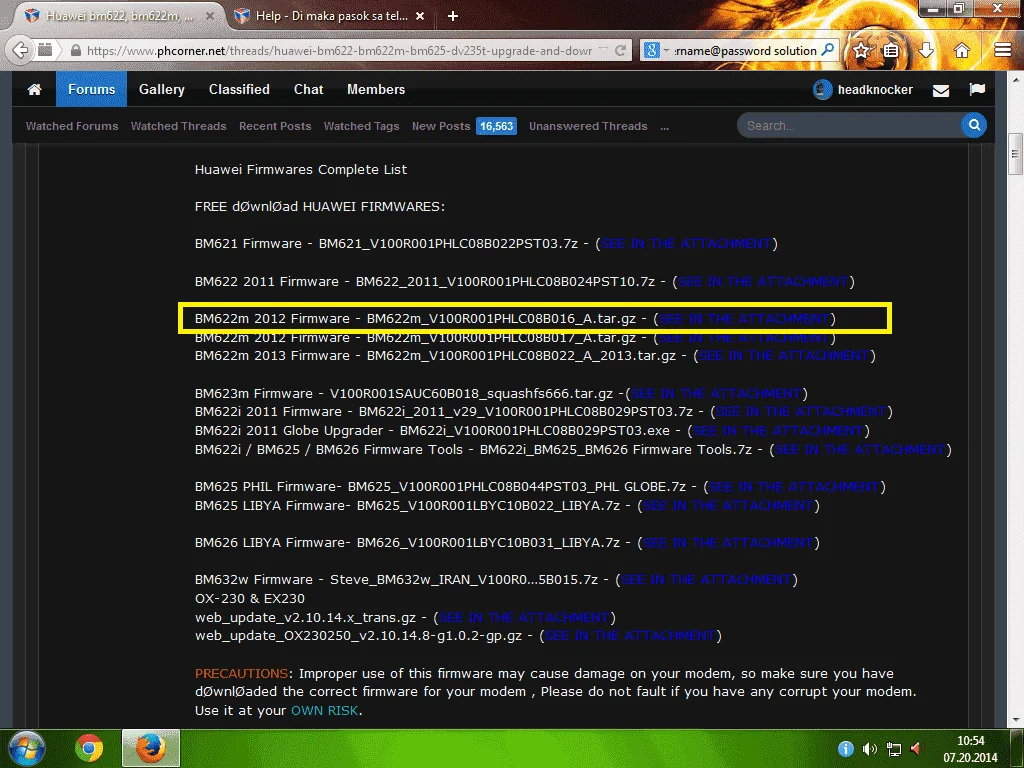Open the Firefox hamburger menu
Viewport: 1024px width, 768px height.
pyautogui.click(x=1002, y=50)
